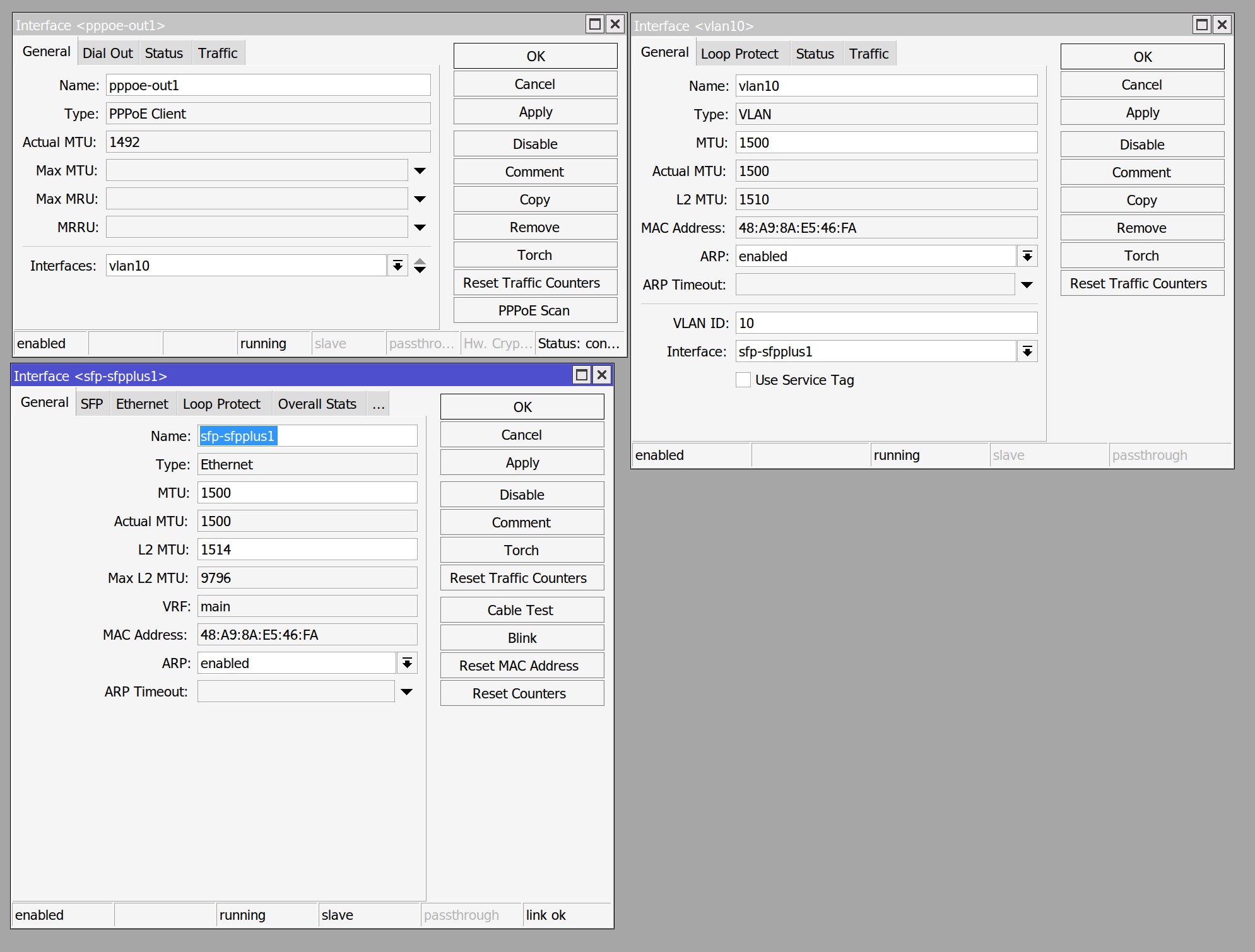Close the sfp-sfpplus1 interface window
The width and height of the screenshot is (1255, 952).
[602, 375]
